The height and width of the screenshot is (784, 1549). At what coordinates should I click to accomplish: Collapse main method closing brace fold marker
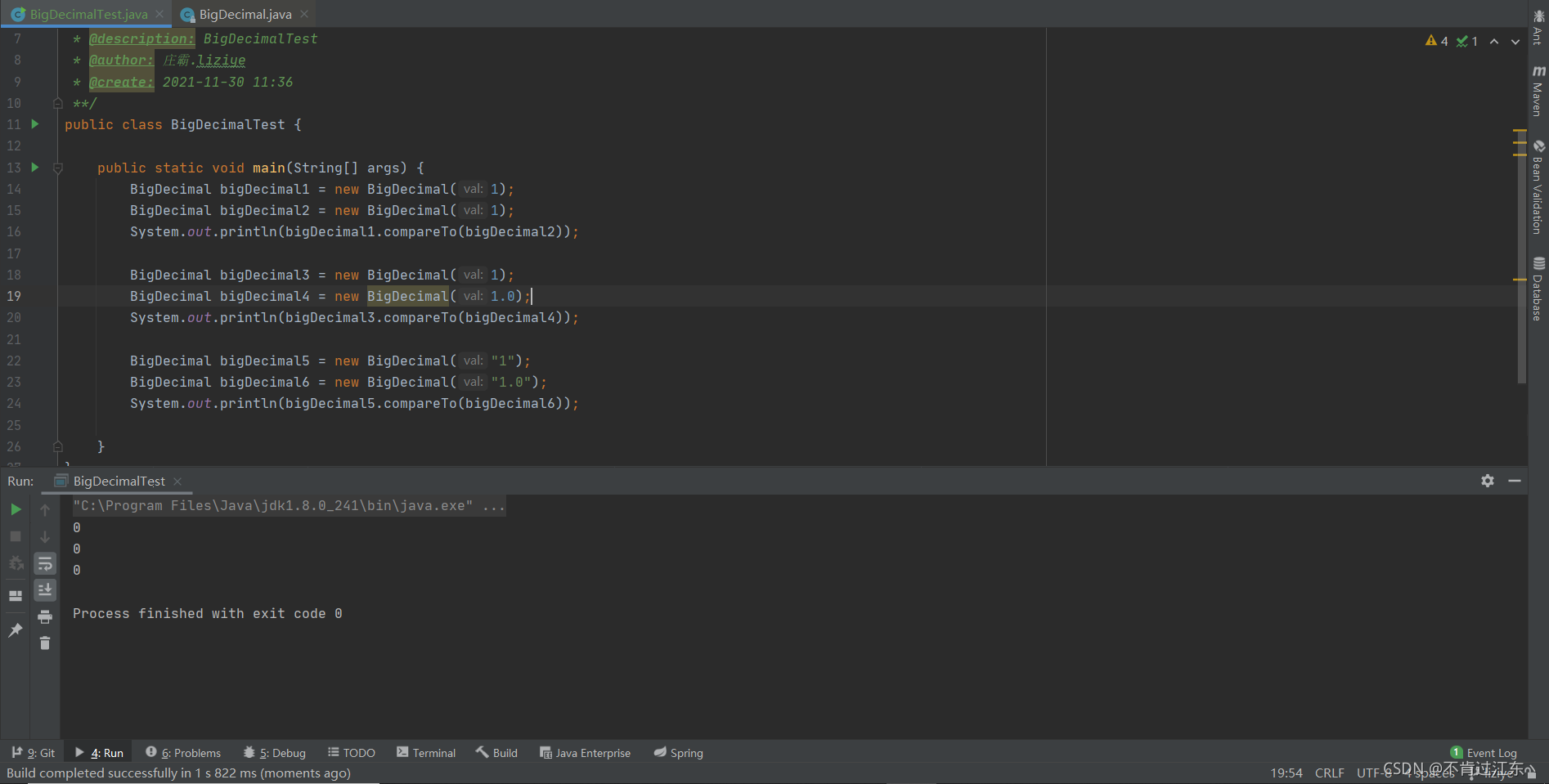(58, 446)
